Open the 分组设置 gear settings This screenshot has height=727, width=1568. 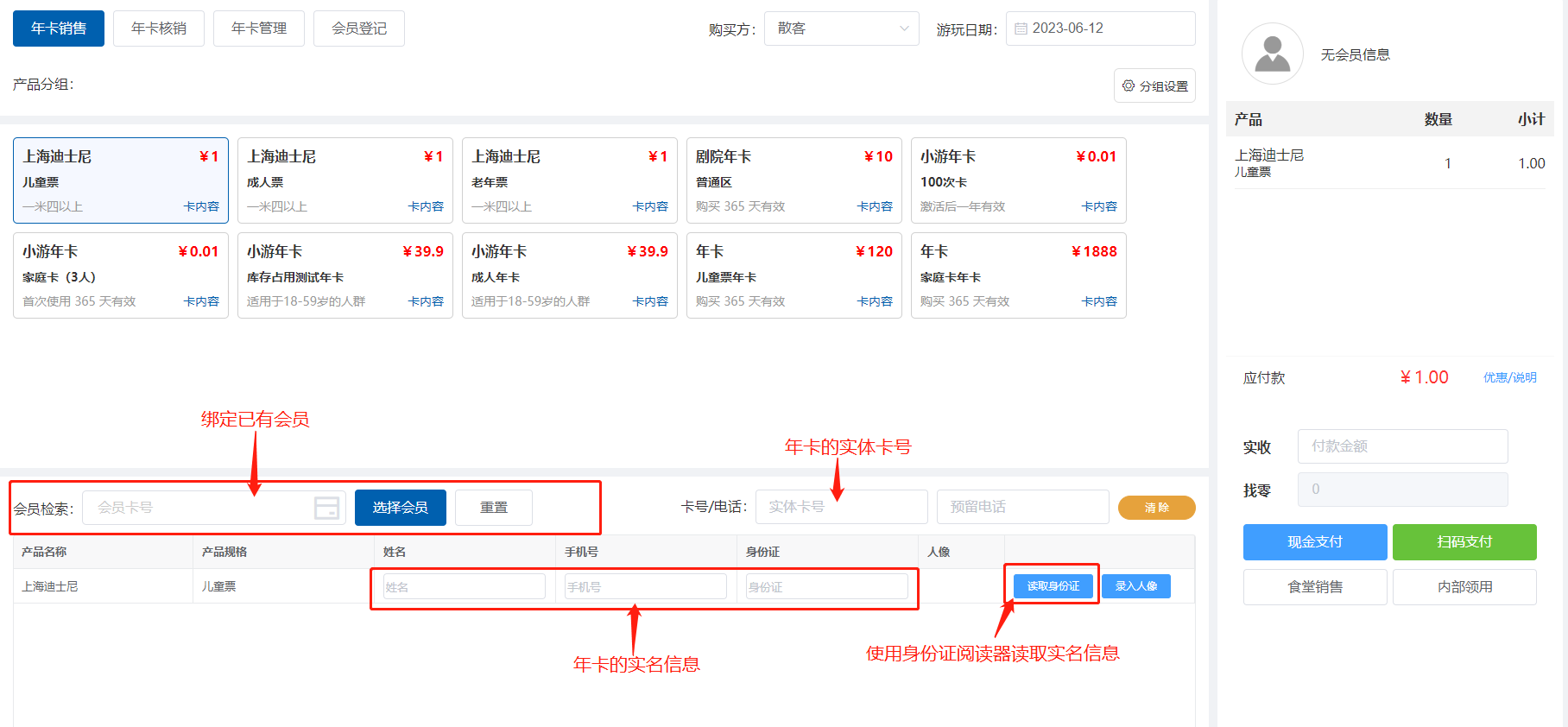coord(1154,86)
